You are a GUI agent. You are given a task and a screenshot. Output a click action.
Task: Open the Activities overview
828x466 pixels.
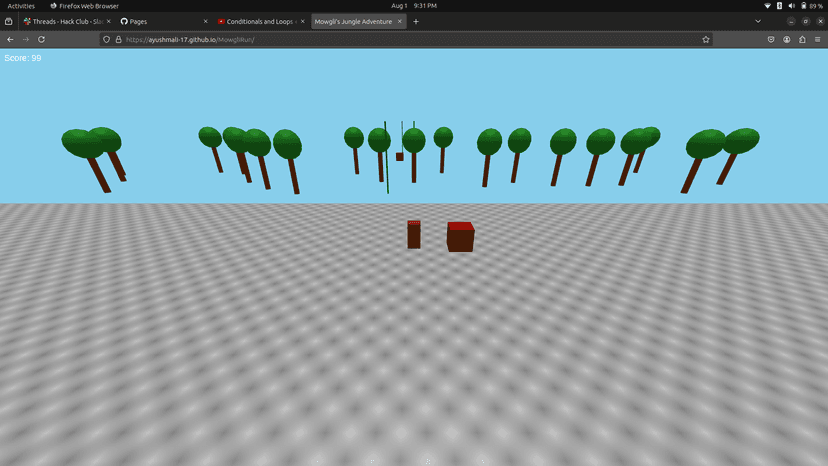tap(21, 6)
